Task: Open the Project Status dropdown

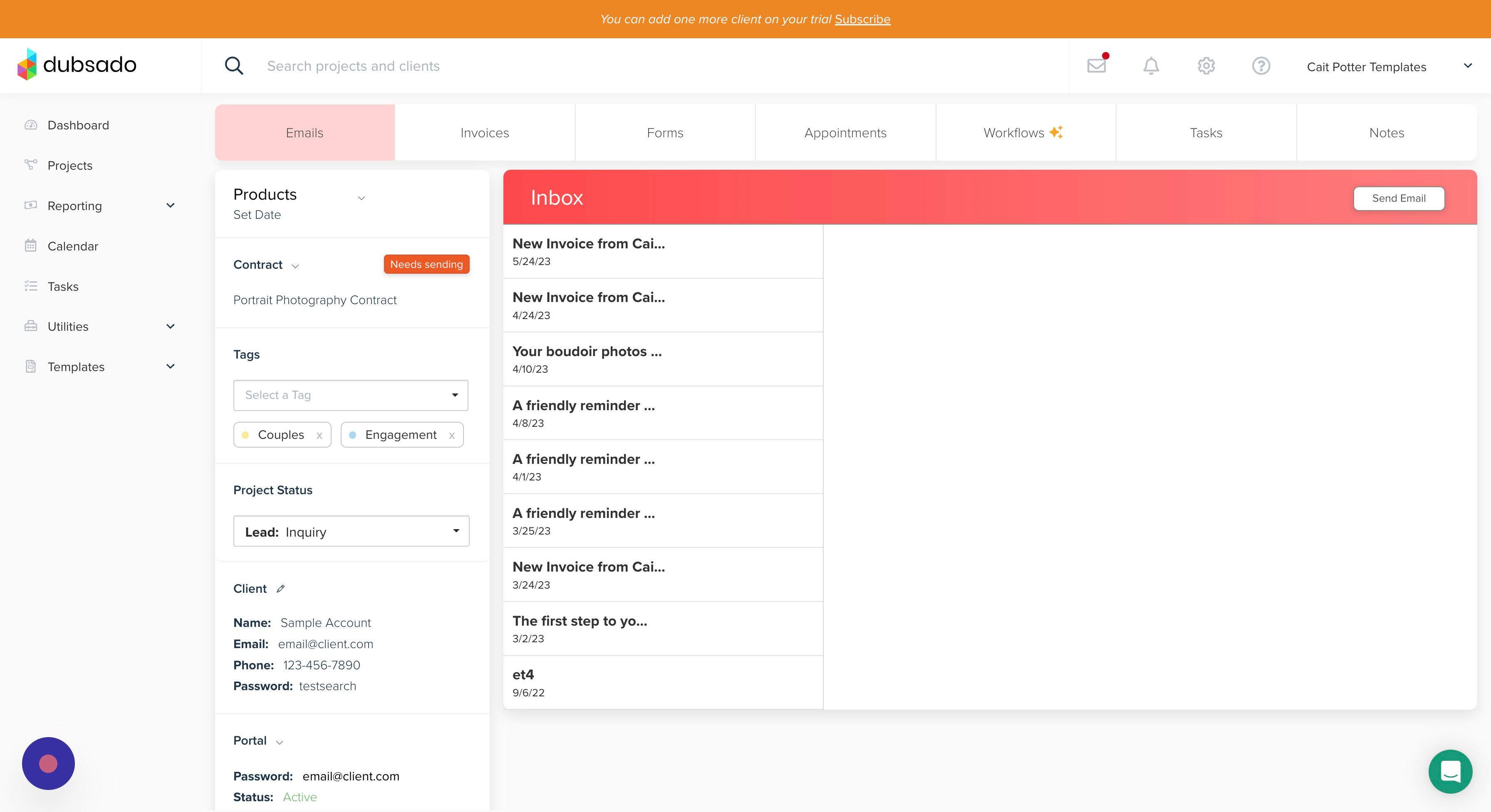Action: pos(351,531)
